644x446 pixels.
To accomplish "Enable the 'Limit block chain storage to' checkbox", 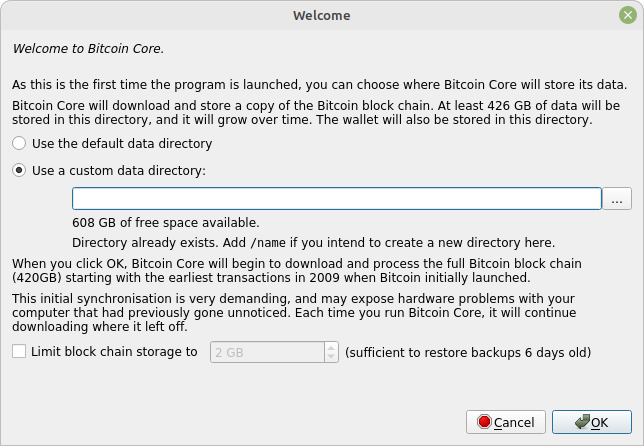I will tap(19, 352).
